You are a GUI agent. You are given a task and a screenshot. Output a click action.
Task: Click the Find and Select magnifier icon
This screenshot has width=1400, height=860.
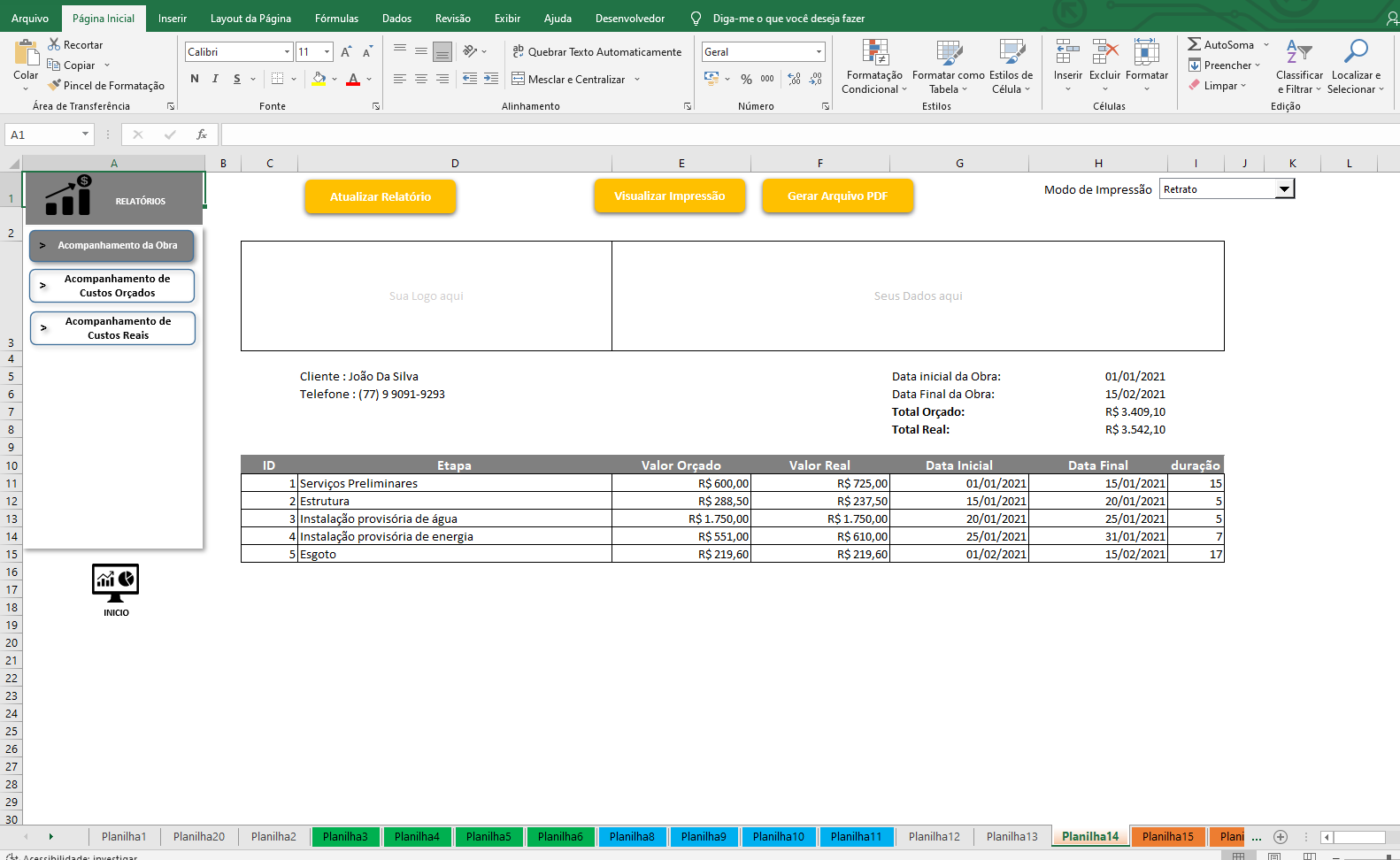tap(1355, 52)
